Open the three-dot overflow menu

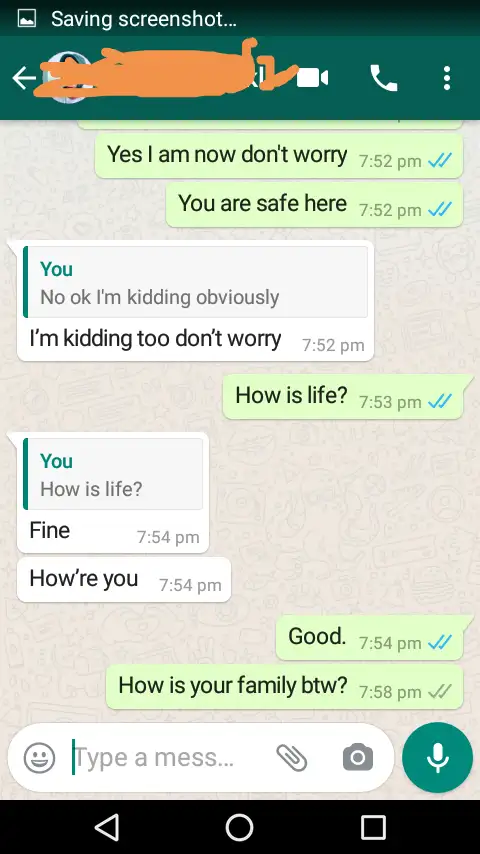pyautogui.click(x=447, y=78)
